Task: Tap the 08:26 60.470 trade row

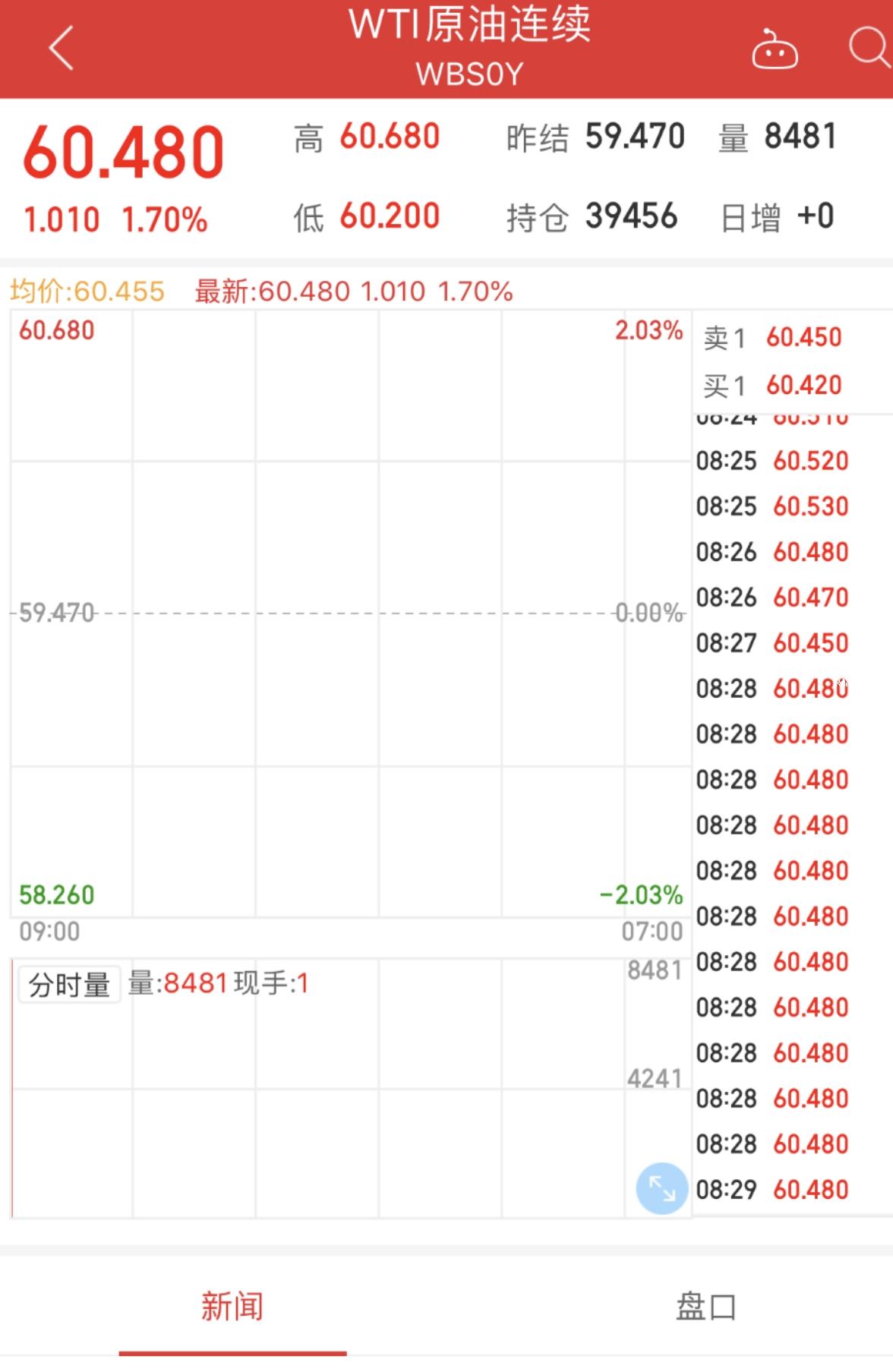Action: pos(772,598)
